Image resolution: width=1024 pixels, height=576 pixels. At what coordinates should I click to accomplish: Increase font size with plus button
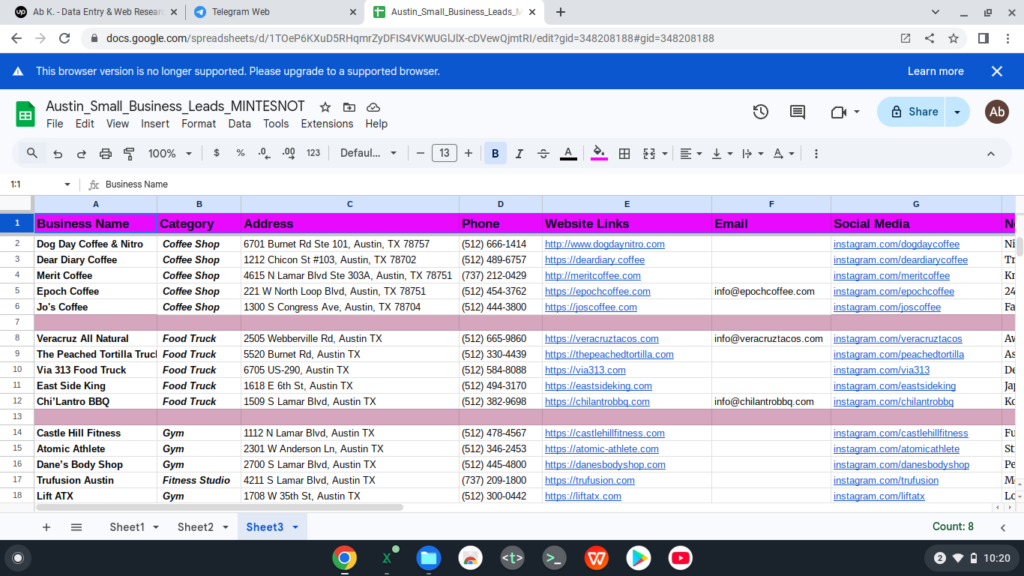tap(468, 153)
